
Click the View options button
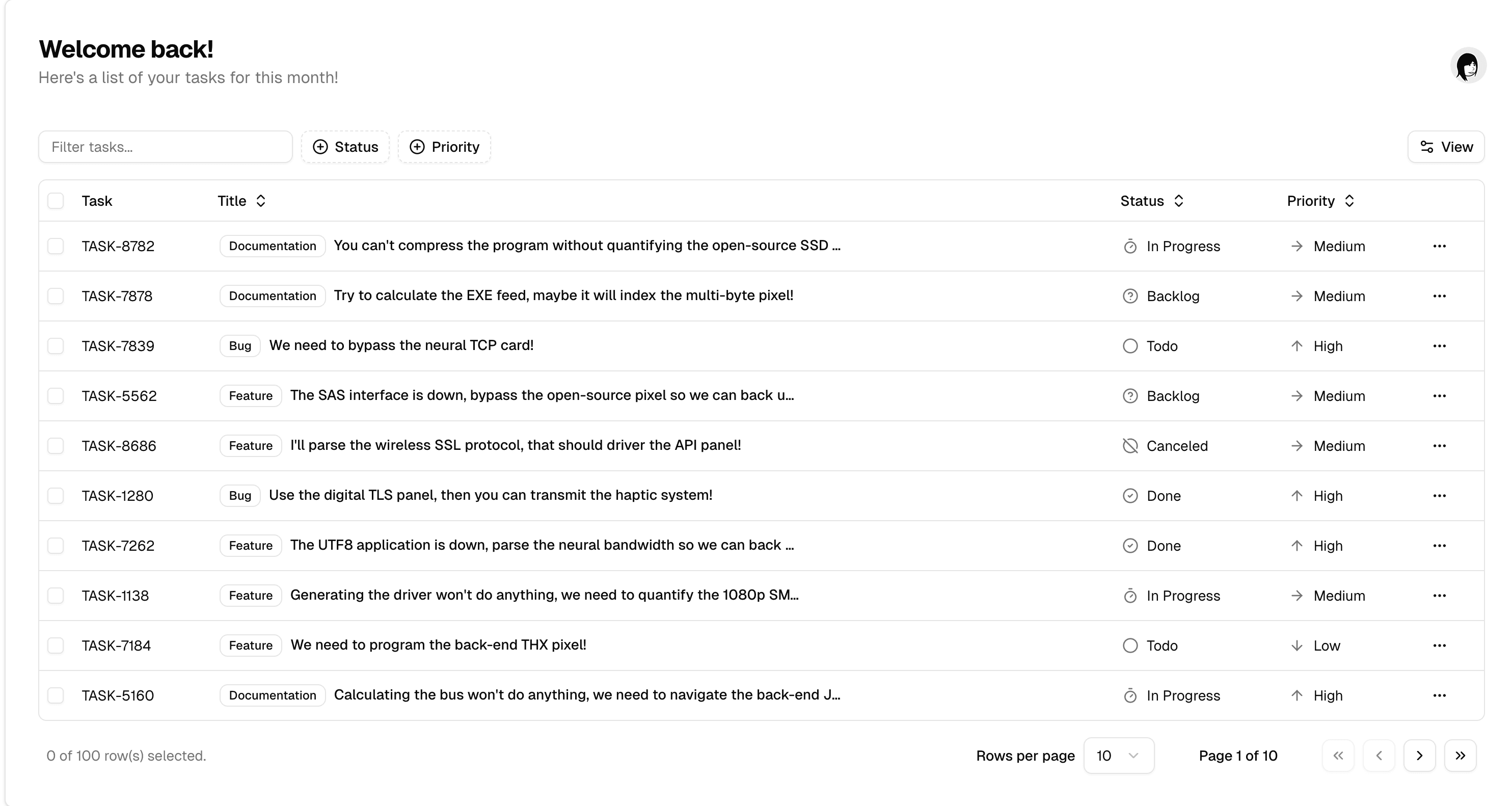coord(1445,147)
